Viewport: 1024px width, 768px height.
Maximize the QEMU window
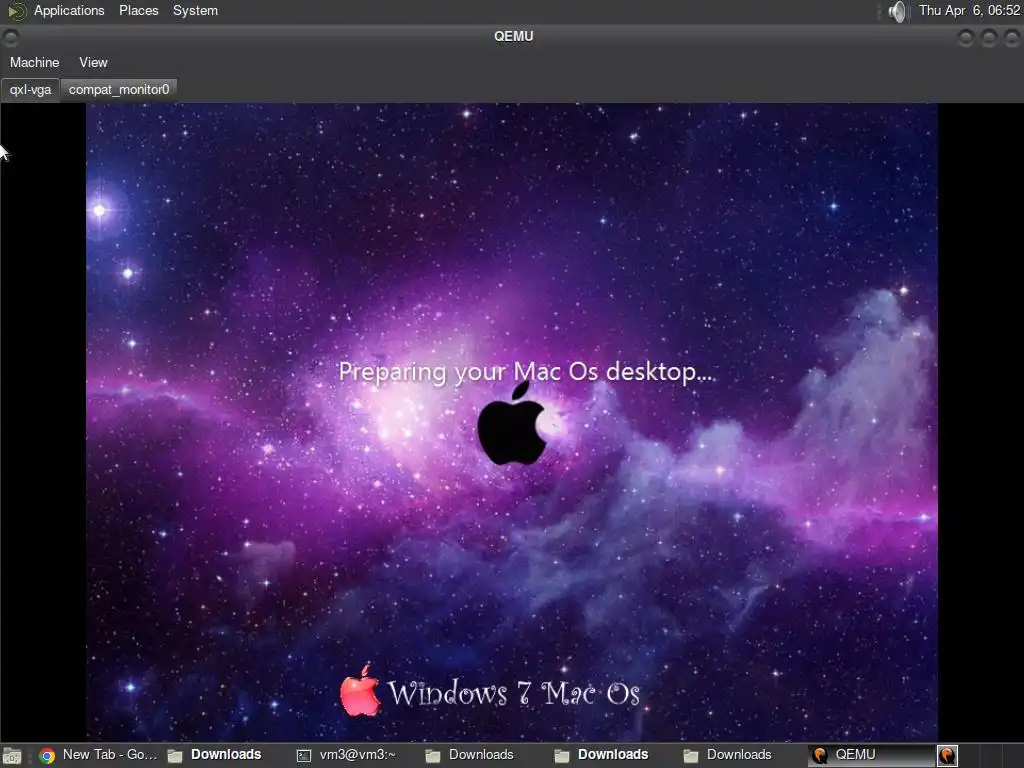(x=989, y=38)
